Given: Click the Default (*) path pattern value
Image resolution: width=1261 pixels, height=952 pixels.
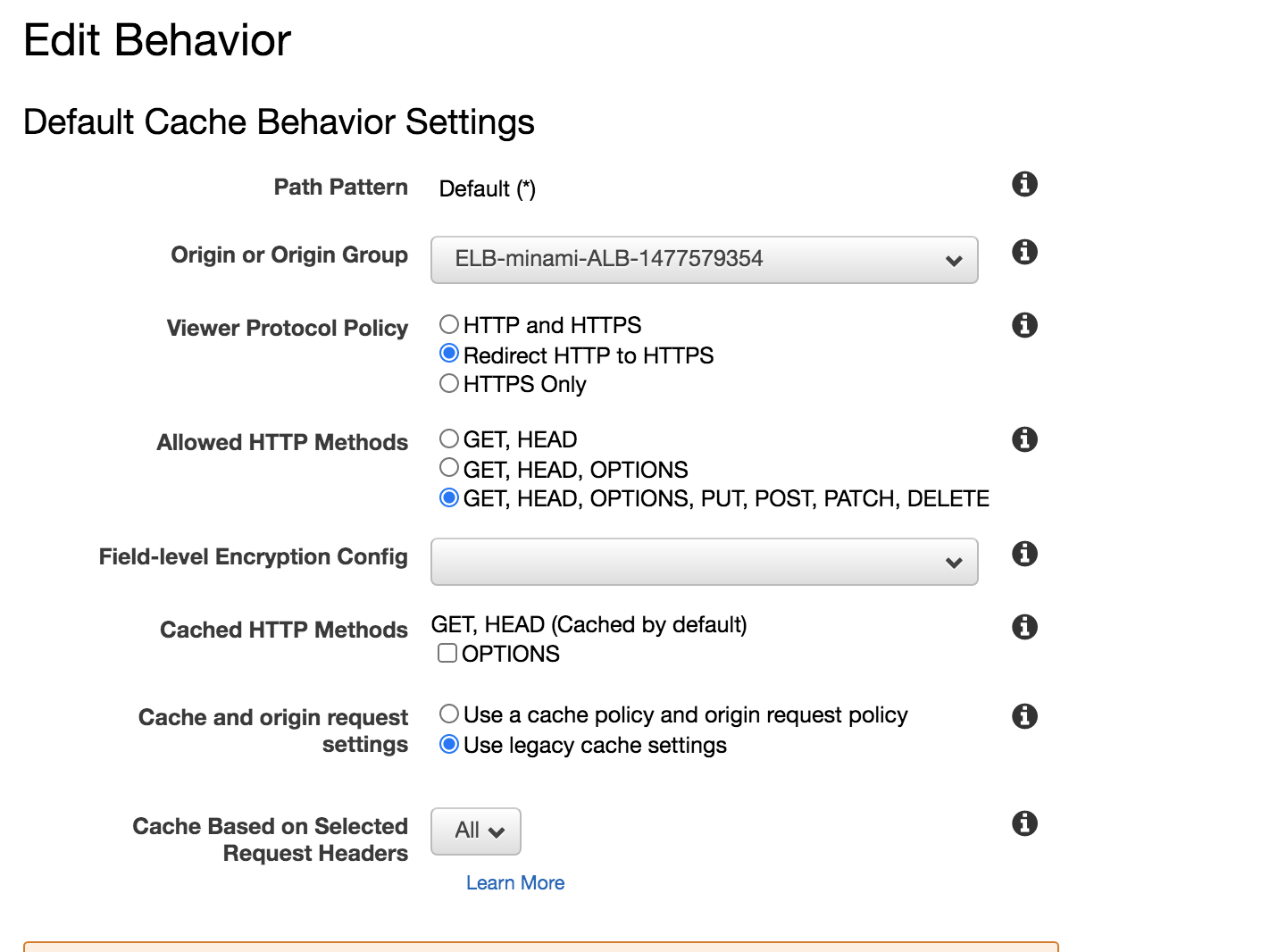Looking at the screenshot, I should 488,188.
